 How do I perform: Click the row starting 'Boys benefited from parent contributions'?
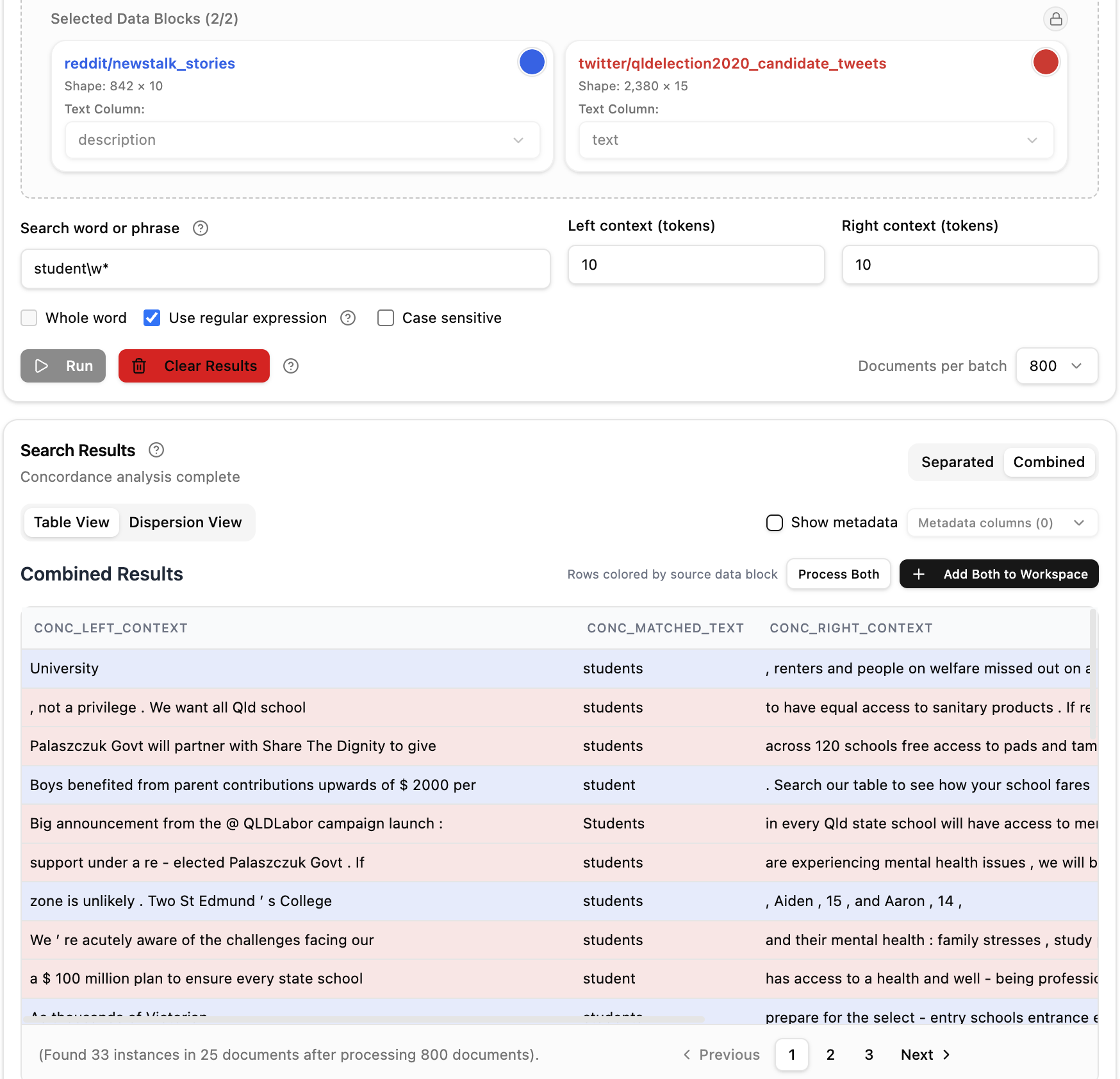click(x=559, y=785)
